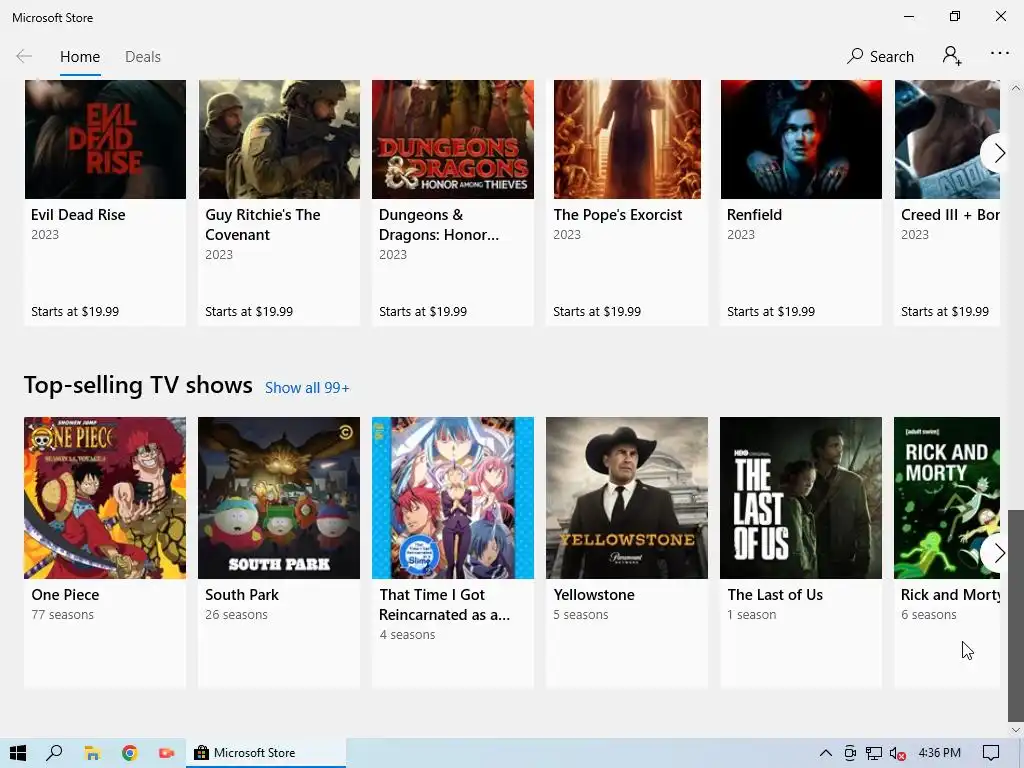Viewport: 1024px width, 768px height.
Task: Open the Renfield movie poster
Action: pos(801,139)
